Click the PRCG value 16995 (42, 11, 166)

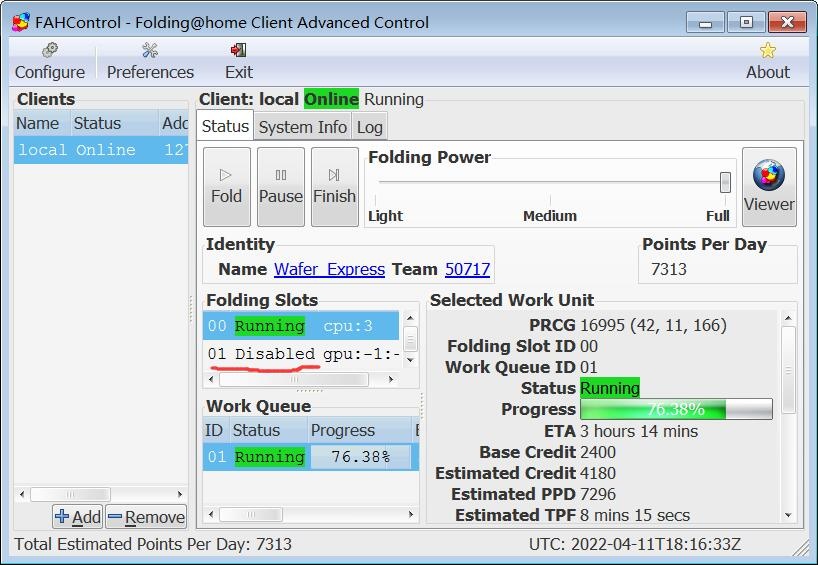[x=653, y=326]
